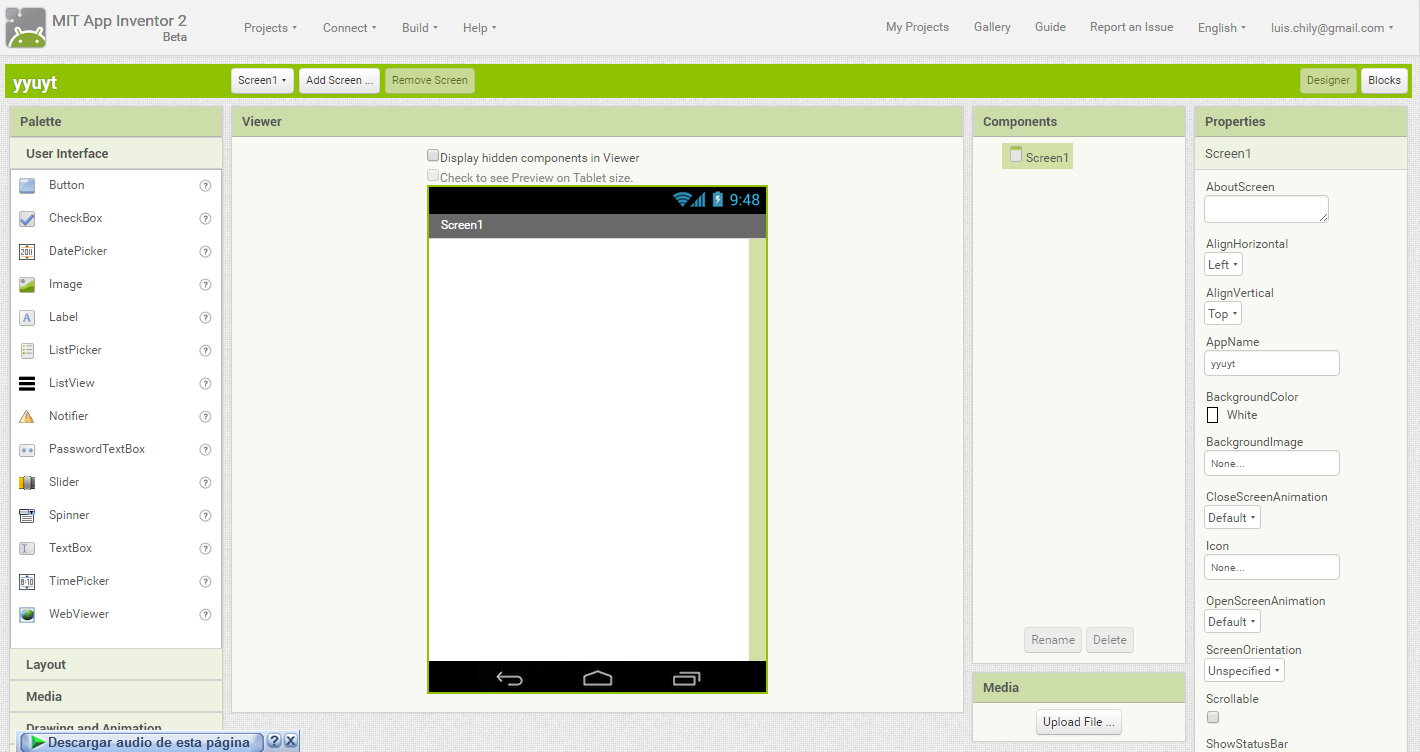Select the Button component icon in Palette
This screenshot has height=752, width=1420.
click(x=26, y=185)
